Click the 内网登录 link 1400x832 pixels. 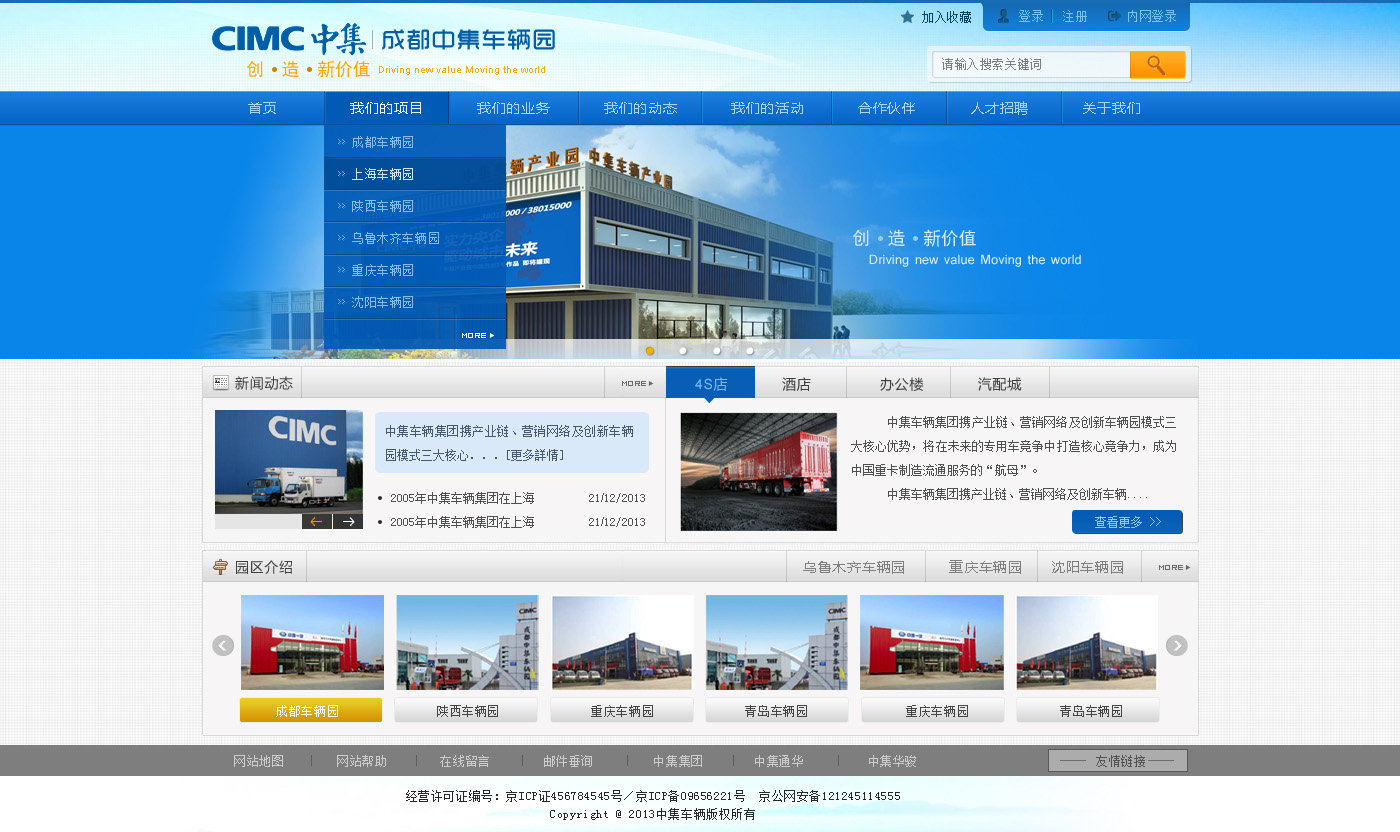(x=1152, y=16)
